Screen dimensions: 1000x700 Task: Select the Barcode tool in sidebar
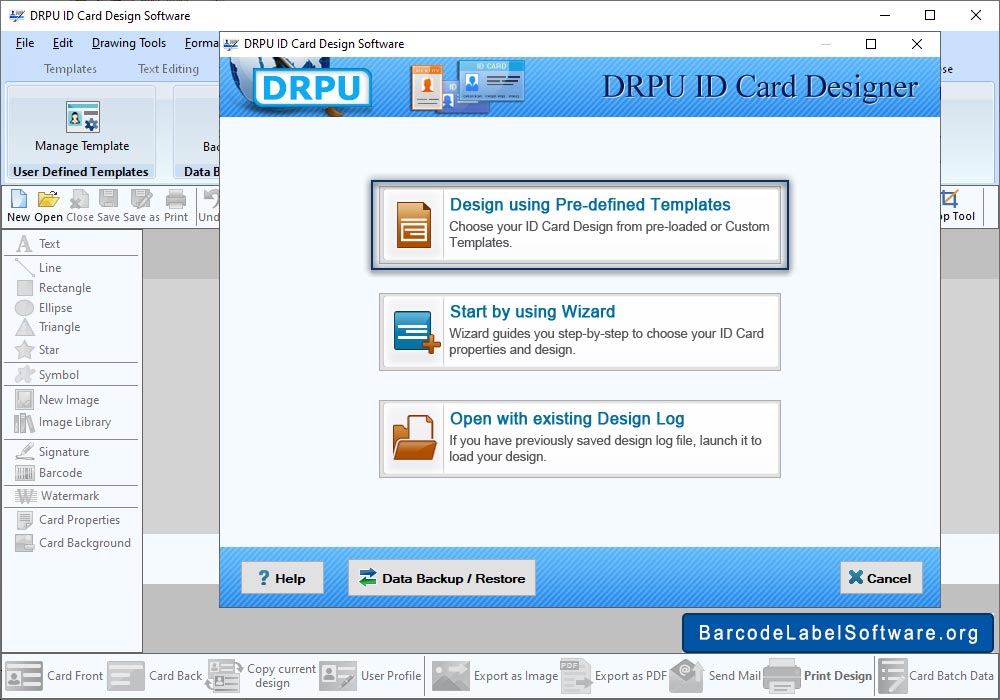coord(60,473)
